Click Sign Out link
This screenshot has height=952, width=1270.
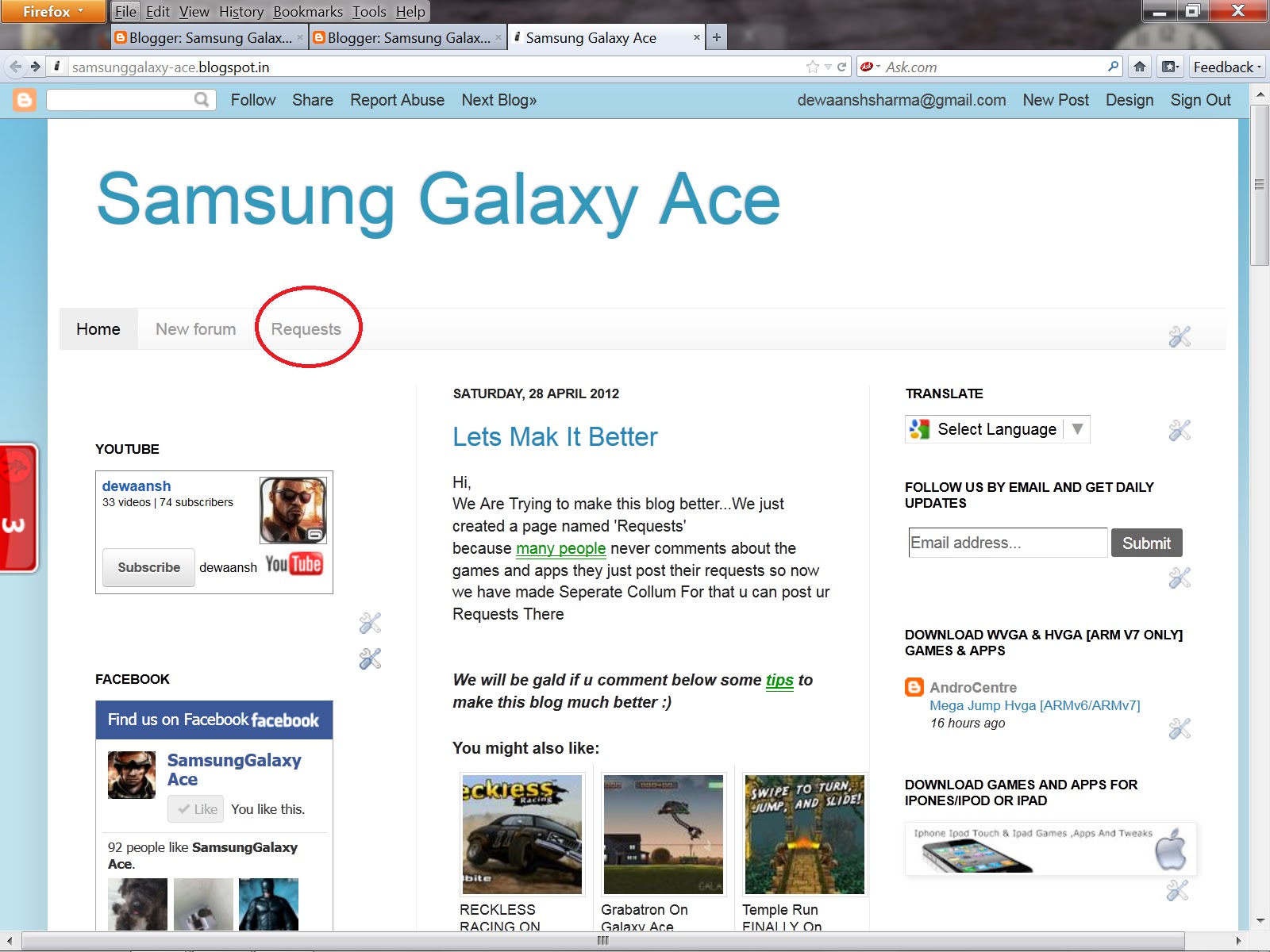click(x=1200, y=100)
